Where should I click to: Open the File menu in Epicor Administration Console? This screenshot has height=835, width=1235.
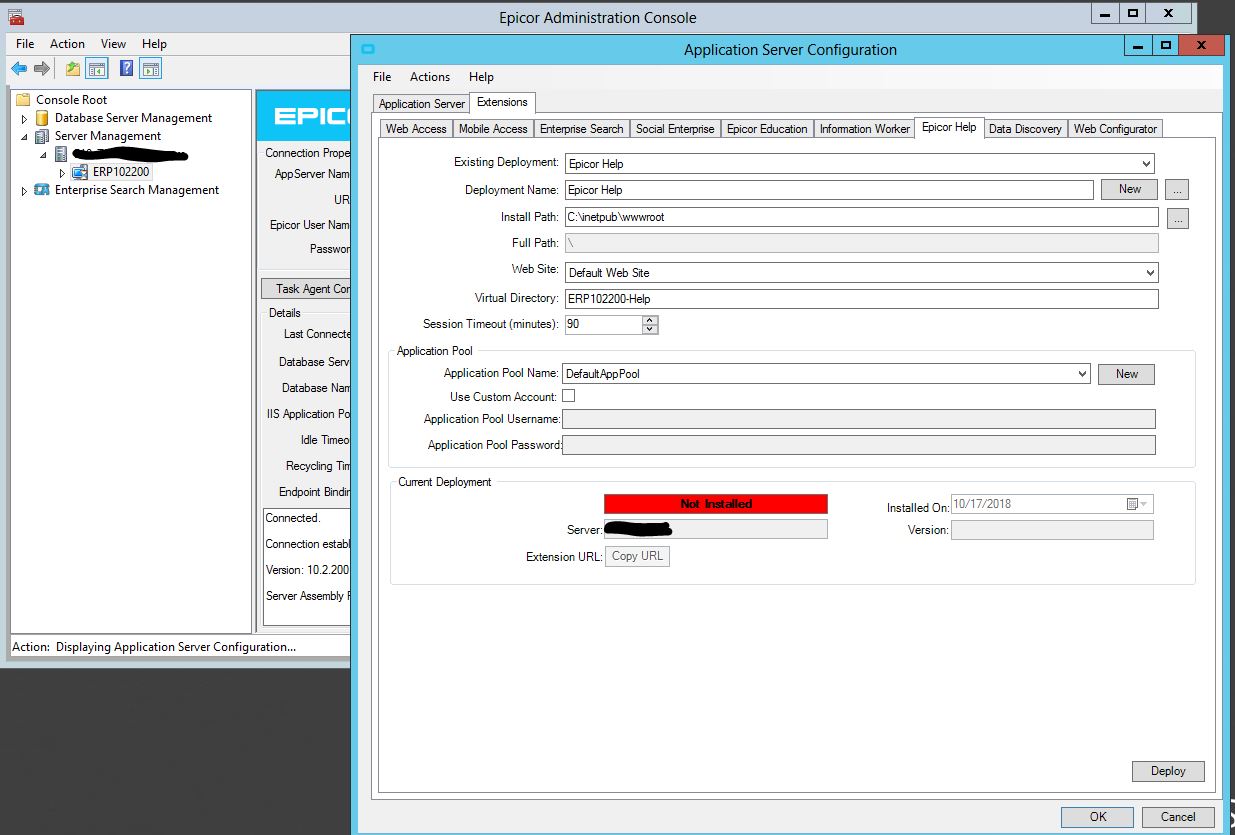pos(25,44)
